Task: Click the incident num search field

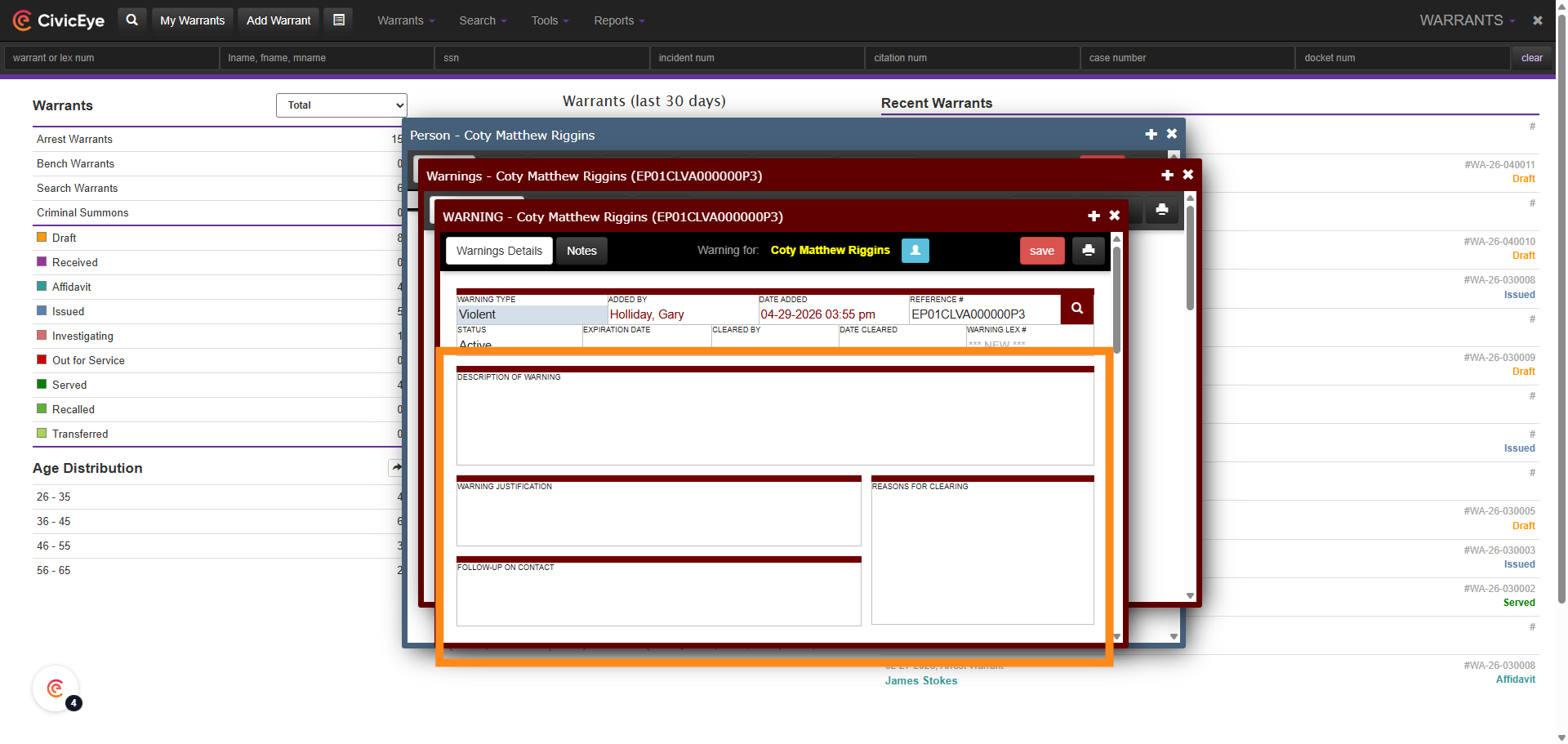Action: (x=757, y=58)
